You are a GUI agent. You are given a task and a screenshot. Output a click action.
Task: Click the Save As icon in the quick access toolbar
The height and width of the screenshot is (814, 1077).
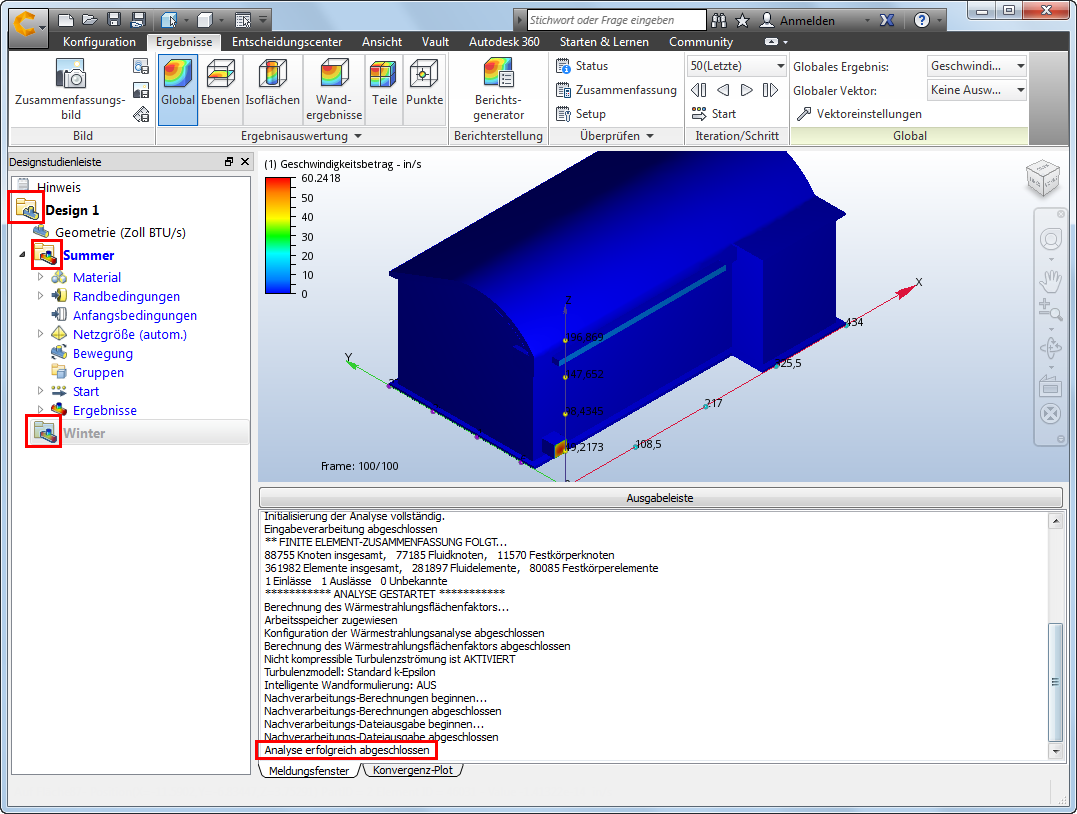point(138,20)
